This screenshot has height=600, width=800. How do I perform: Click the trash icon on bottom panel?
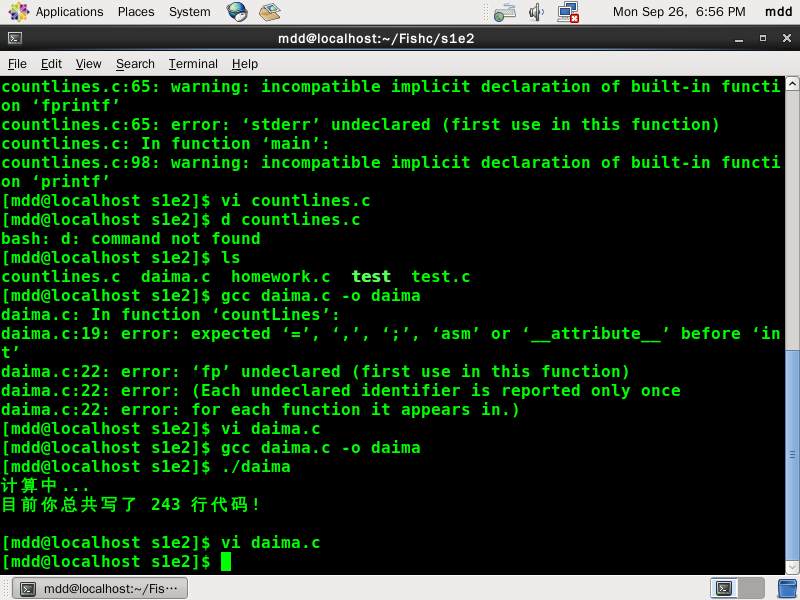787,588
